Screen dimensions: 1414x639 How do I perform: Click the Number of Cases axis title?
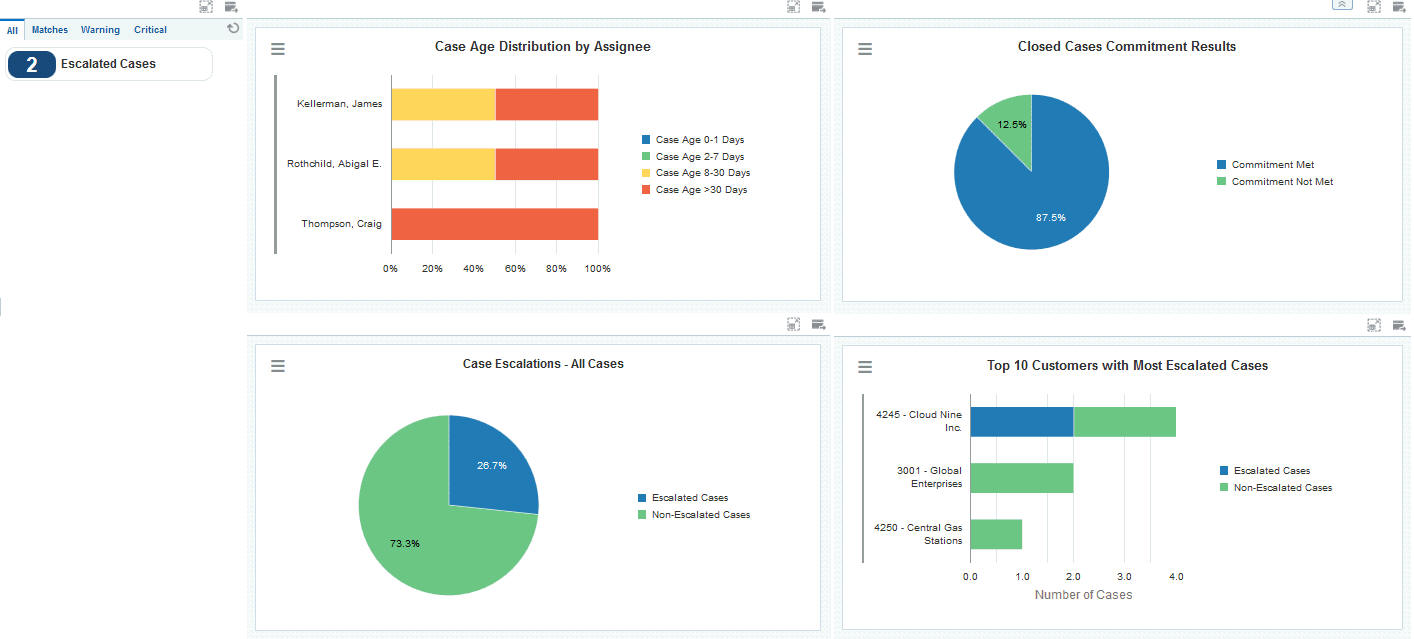(x=1083, y=595)
